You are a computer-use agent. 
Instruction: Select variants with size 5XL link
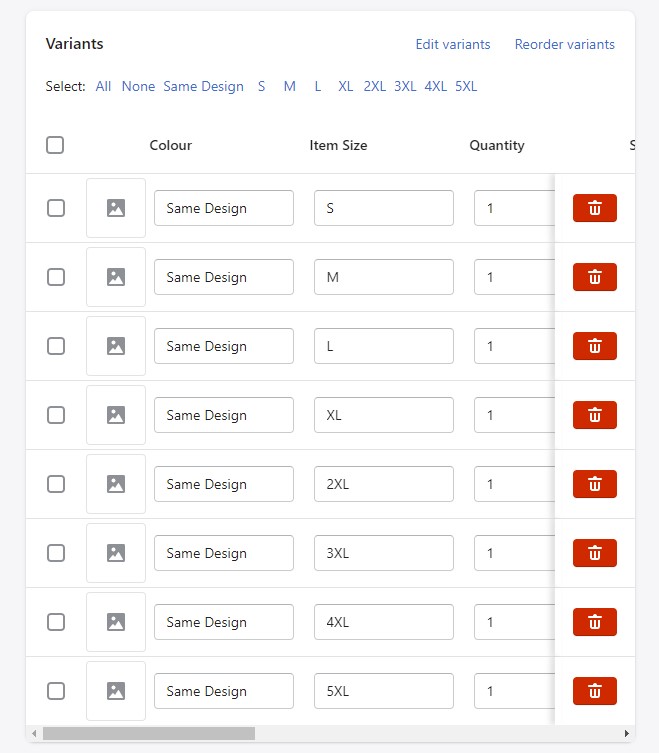466,86
